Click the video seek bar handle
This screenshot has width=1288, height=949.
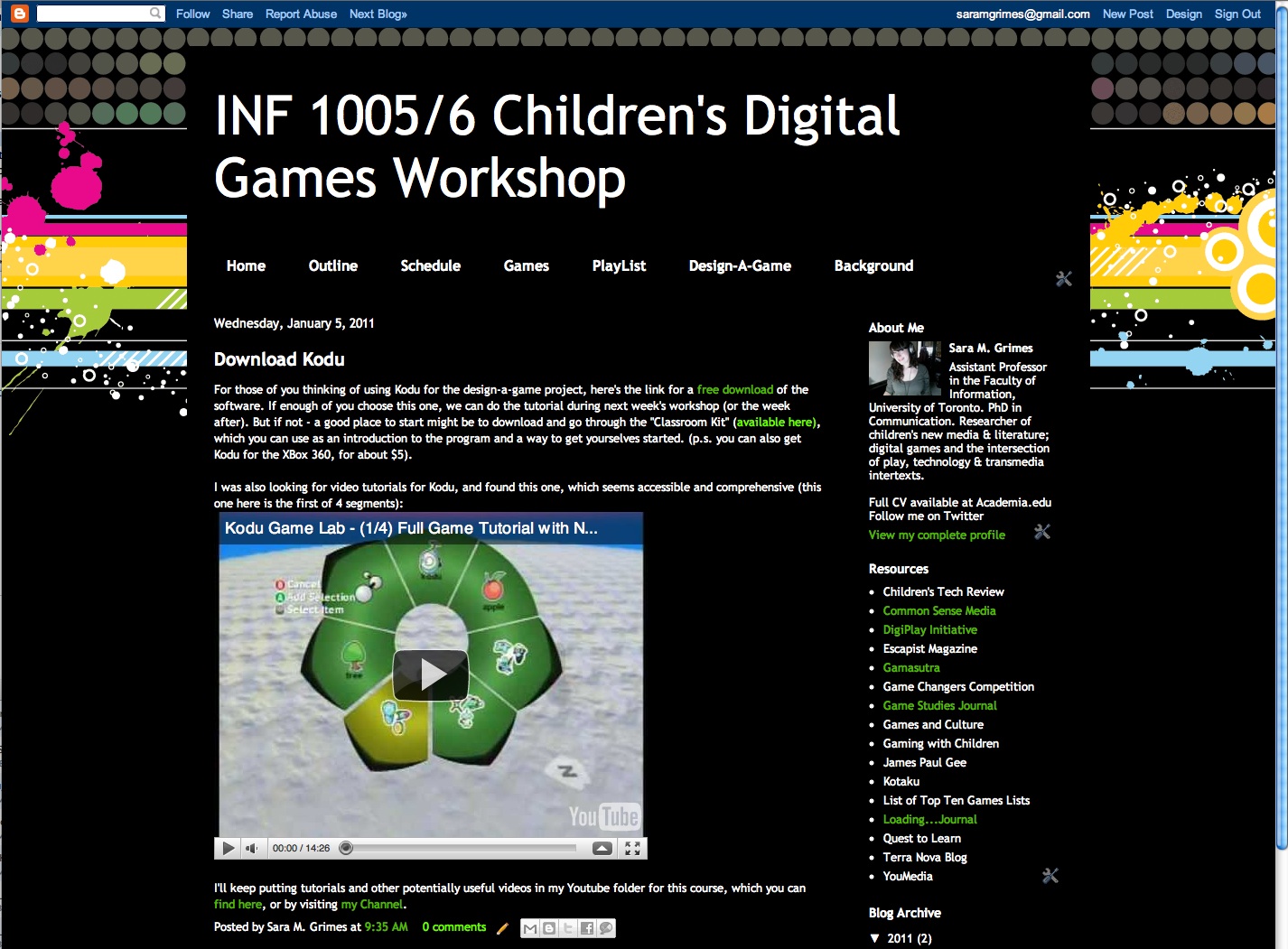click(x=346, y=848)
